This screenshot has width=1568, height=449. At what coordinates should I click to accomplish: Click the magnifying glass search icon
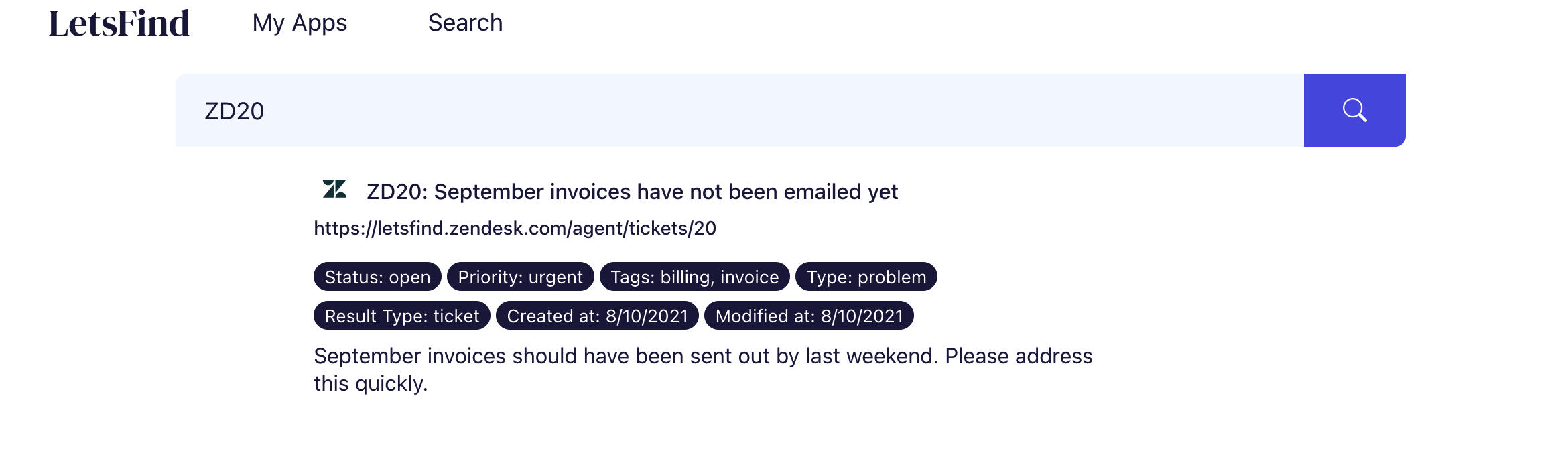pyautogui.click(x=1354, y=110)
